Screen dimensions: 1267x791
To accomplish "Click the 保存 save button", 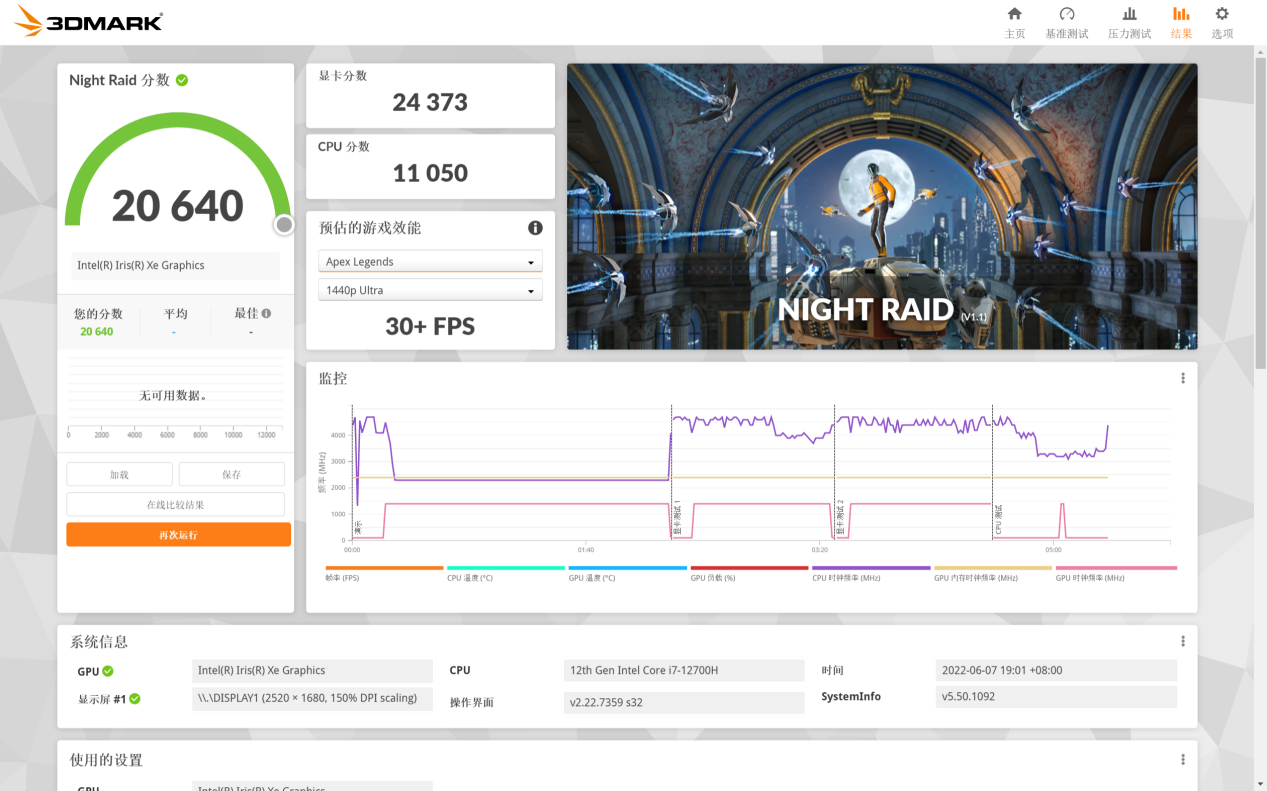I will click(x=231, y=474).
